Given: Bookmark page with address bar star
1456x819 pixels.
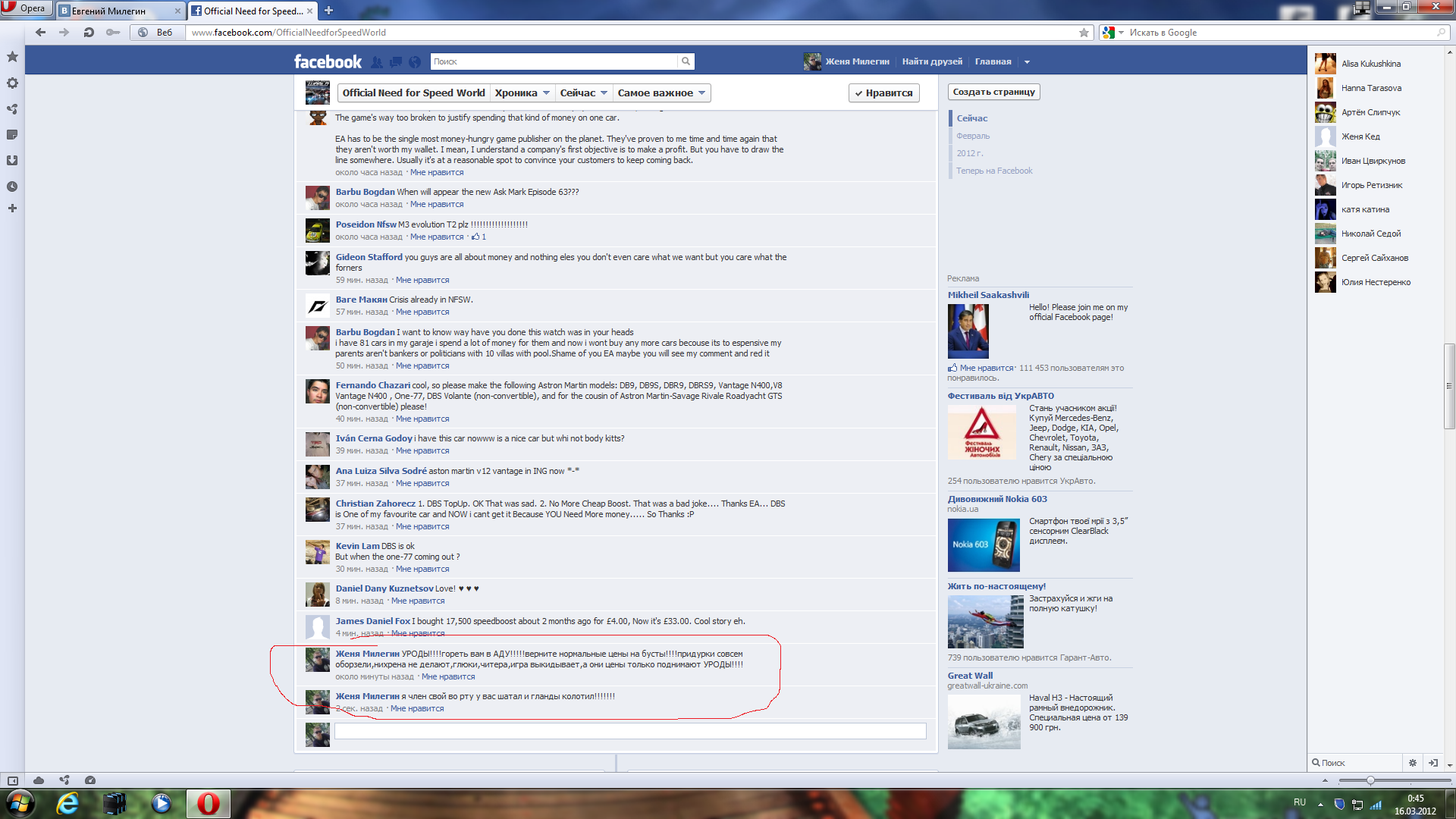Looking at the screenshot, I should [1084, 33].
